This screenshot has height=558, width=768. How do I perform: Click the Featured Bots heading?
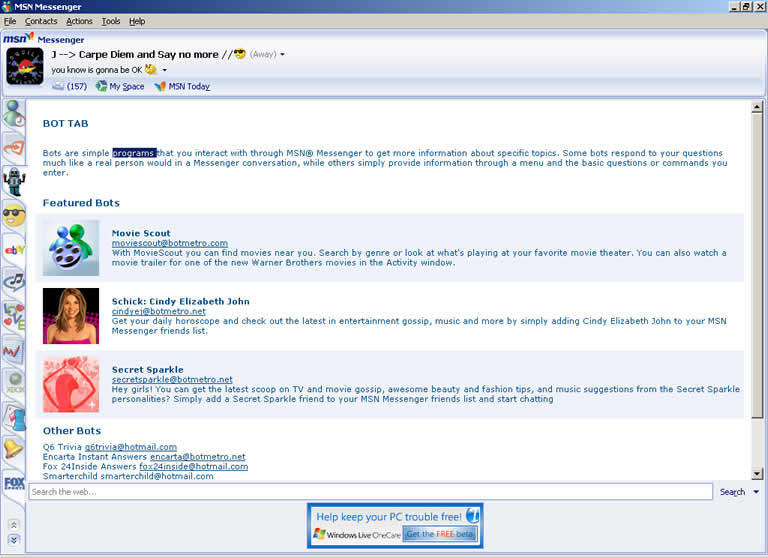(81, 203)
